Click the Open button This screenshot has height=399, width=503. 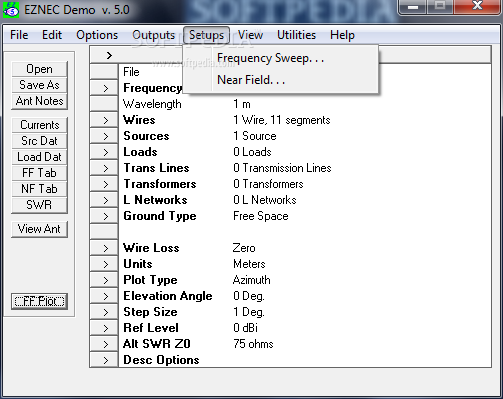pos(39,69)
